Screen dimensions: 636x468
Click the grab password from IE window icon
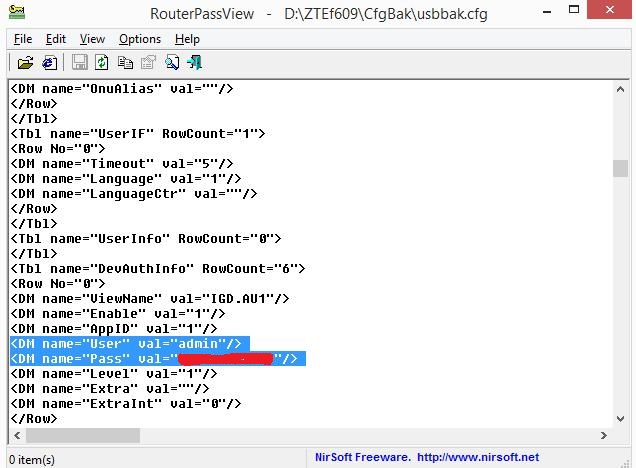click(x=50, y=63)
